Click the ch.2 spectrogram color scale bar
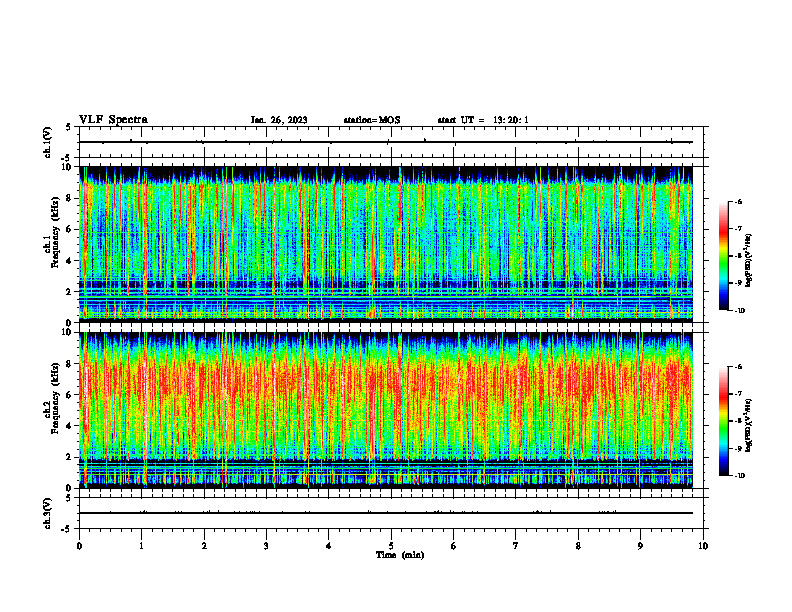The width and height of the screenshot is (792, 612). pos(723,421)
